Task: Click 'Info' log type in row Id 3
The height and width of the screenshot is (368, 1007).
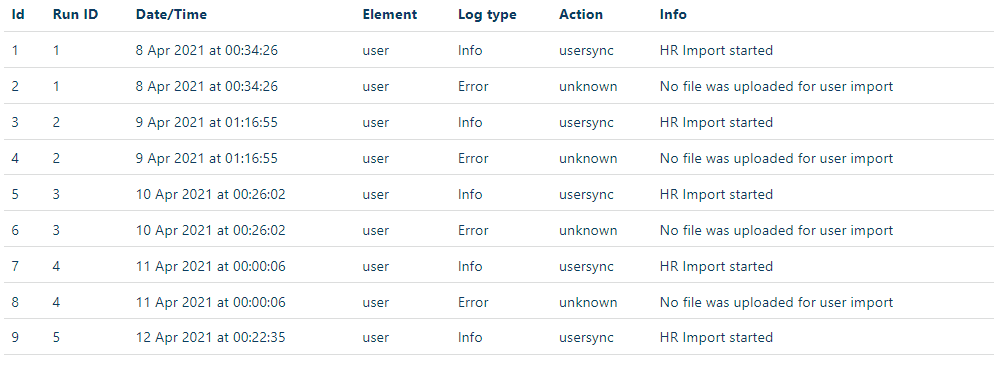Action: 470,122
